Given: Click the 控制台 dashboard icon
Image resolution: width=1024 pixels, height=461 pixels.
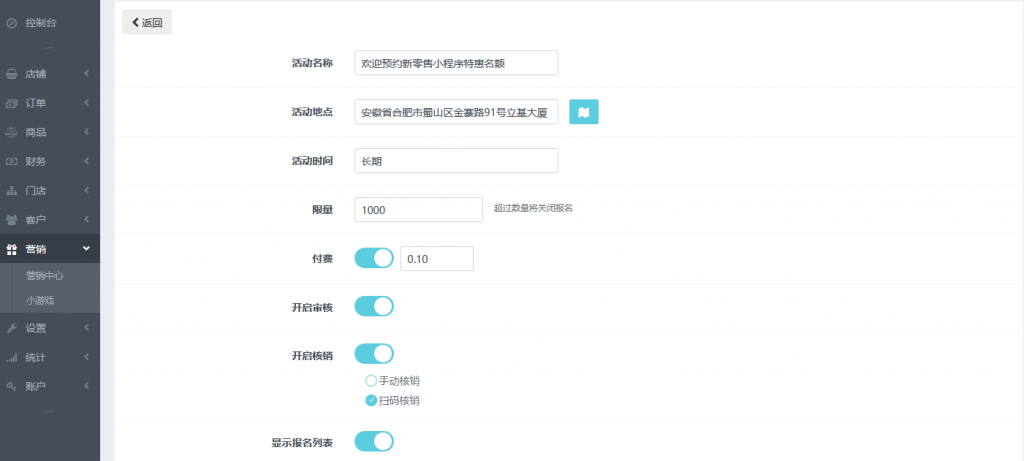Looking at the screenshot, I should [11, 22].
